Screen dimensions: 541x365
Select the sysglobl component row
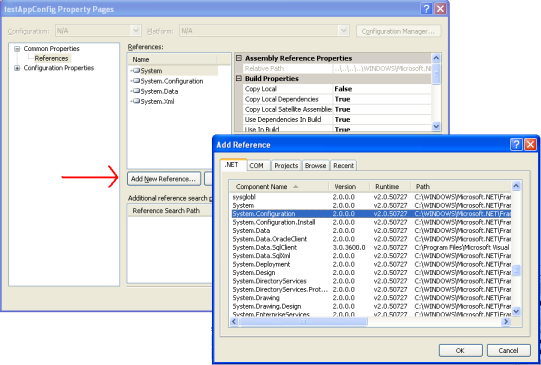(x=371, y=197)
